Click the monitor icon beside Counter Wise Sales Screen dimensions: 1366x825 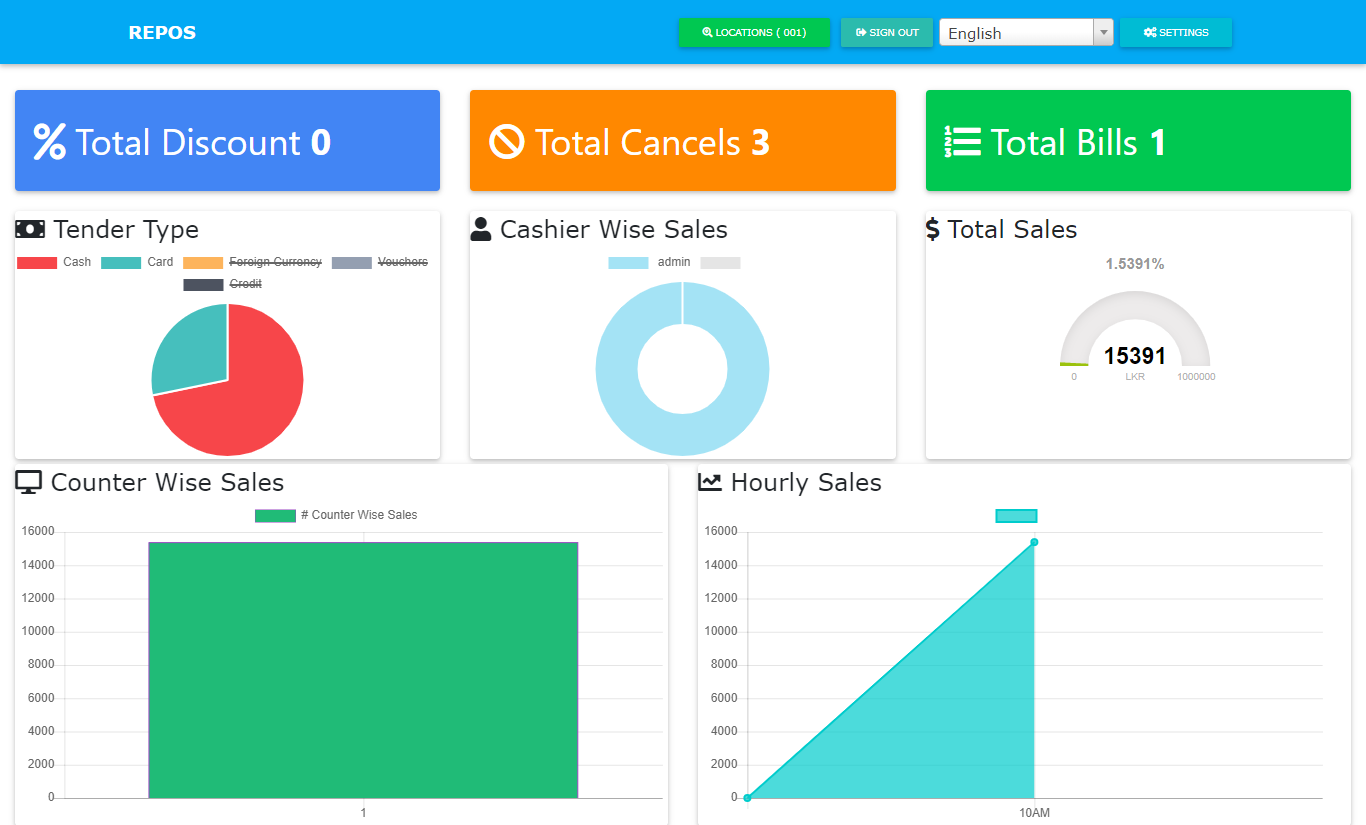click(x=29, y=482)
